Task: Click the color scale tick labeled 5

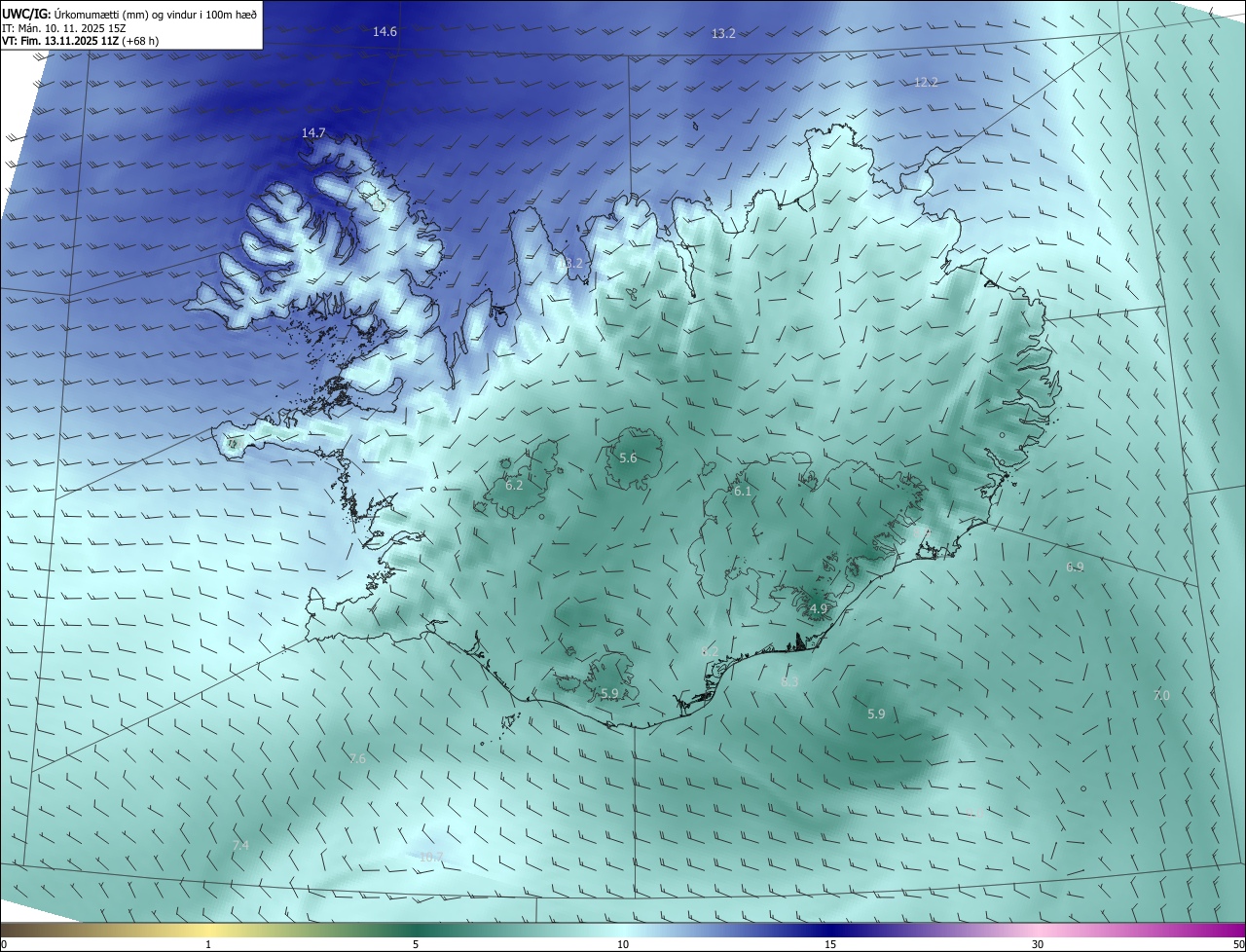Action: 416,944
